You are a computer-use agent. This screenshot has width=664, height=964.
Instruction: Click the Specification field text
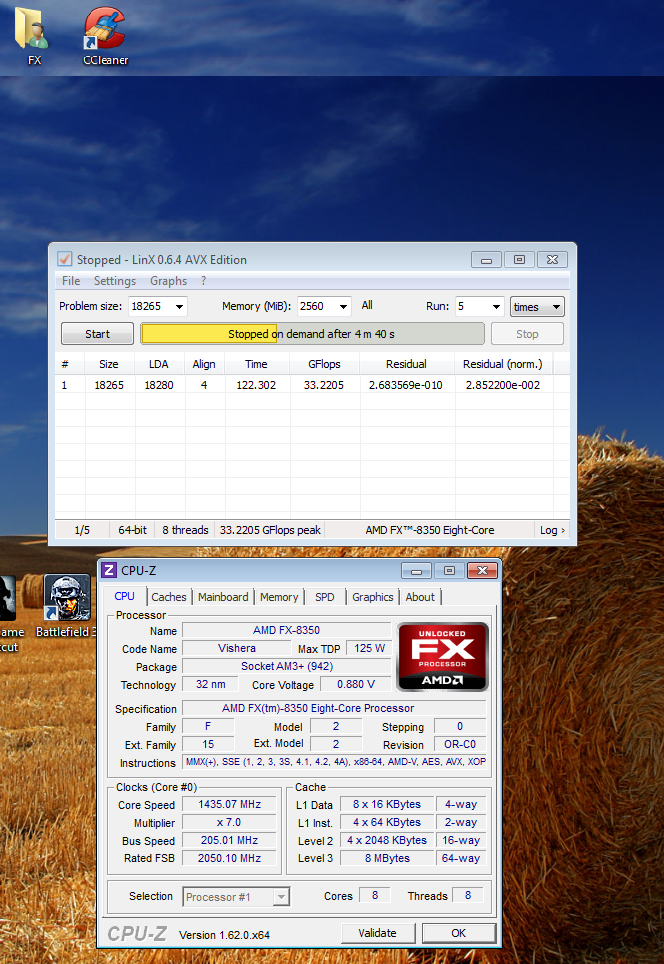[x=335, y=708]
